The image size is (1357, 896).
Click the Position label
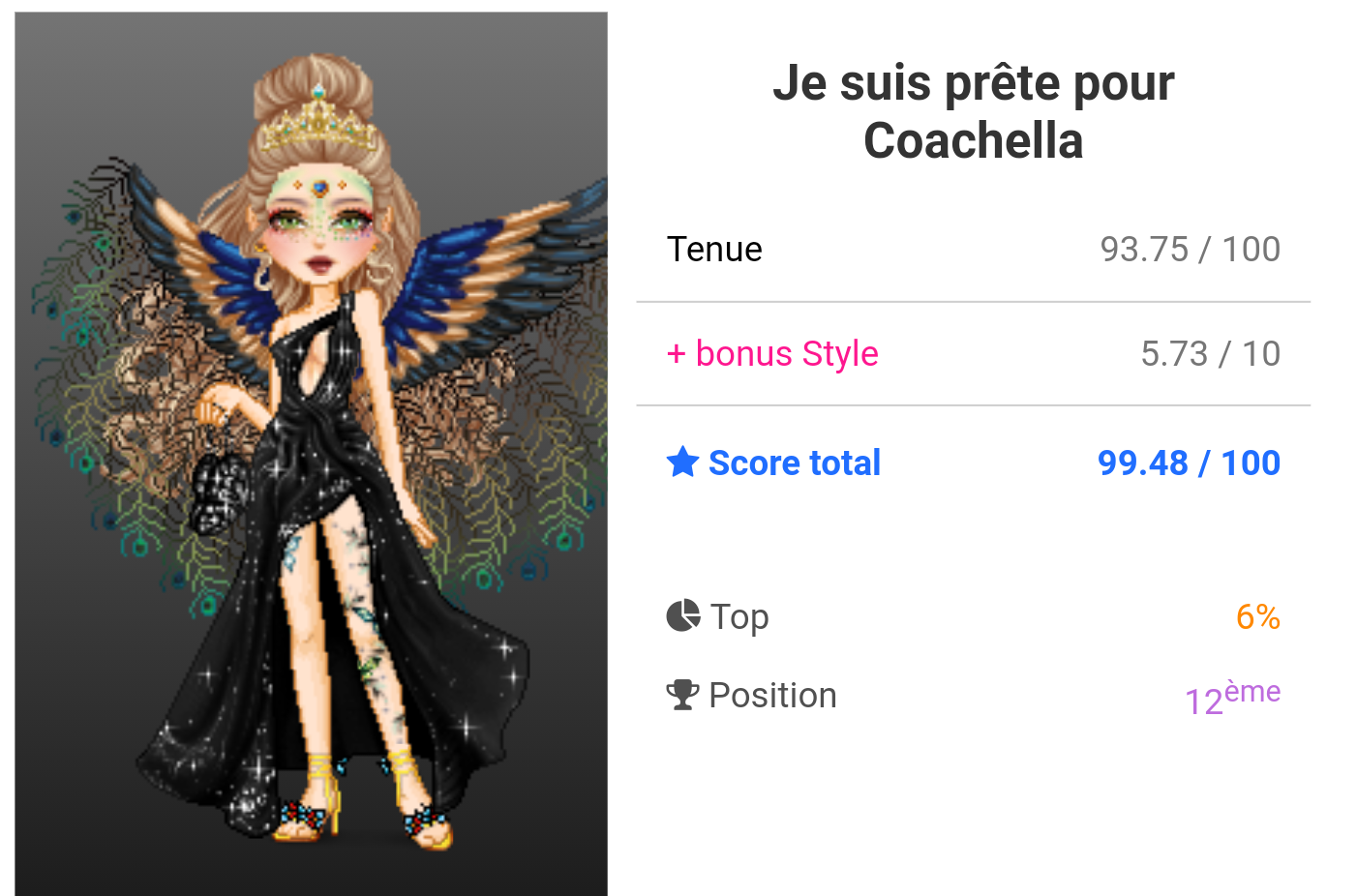772,696
